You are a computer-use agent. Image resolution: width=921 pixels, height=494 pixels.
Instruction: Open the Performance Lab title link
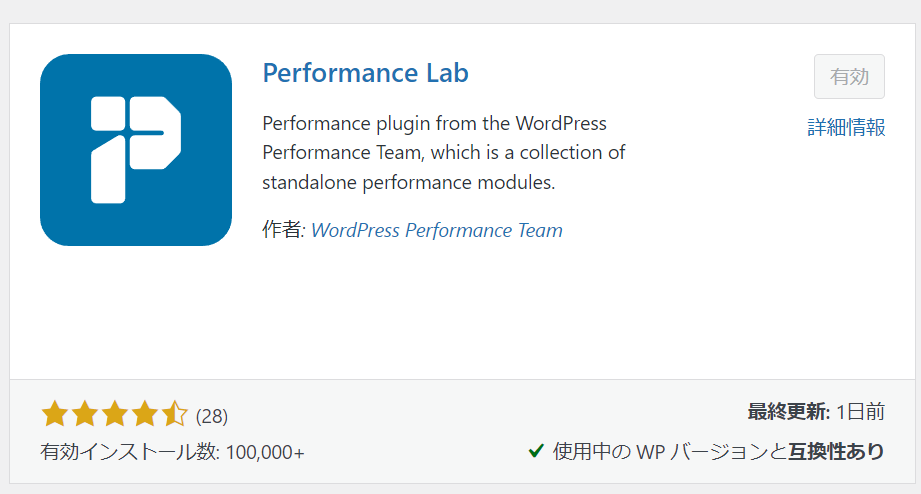365,73
